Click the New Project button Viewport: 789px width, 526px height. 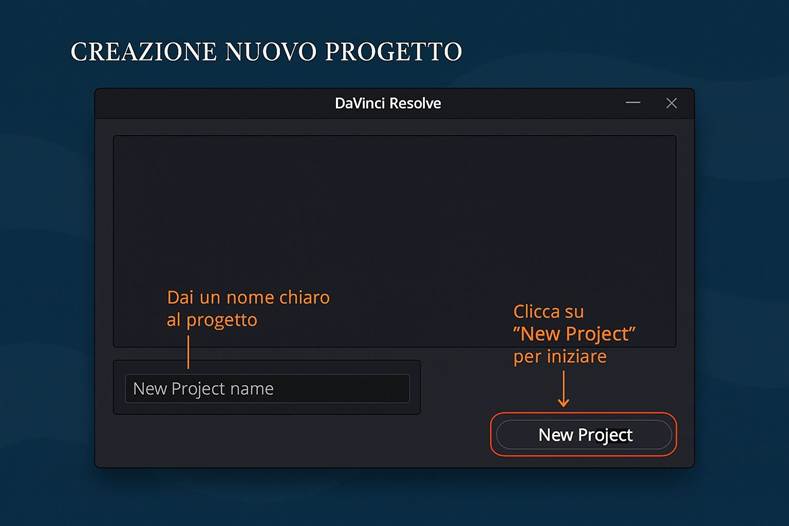pos(584,434)
